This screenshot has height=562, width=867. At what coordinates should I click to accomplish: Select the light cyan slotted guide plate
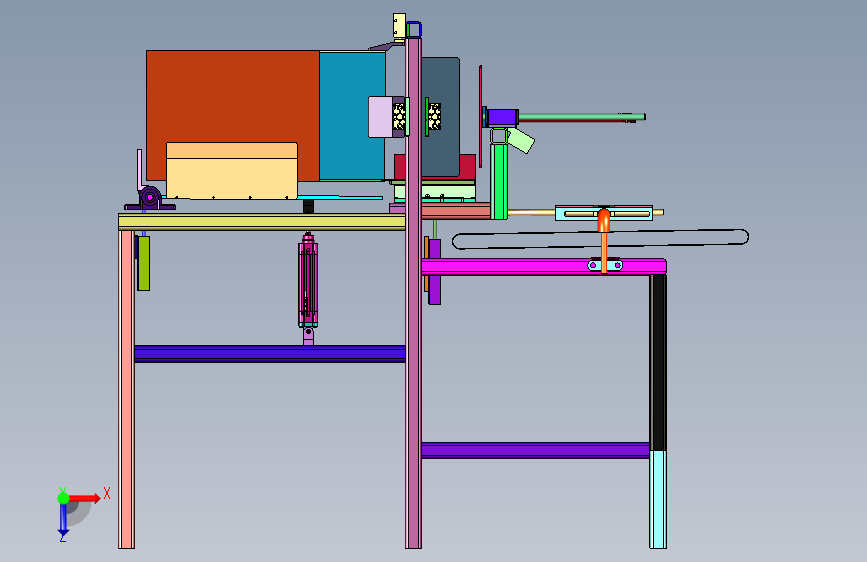[x=604, y=213]
